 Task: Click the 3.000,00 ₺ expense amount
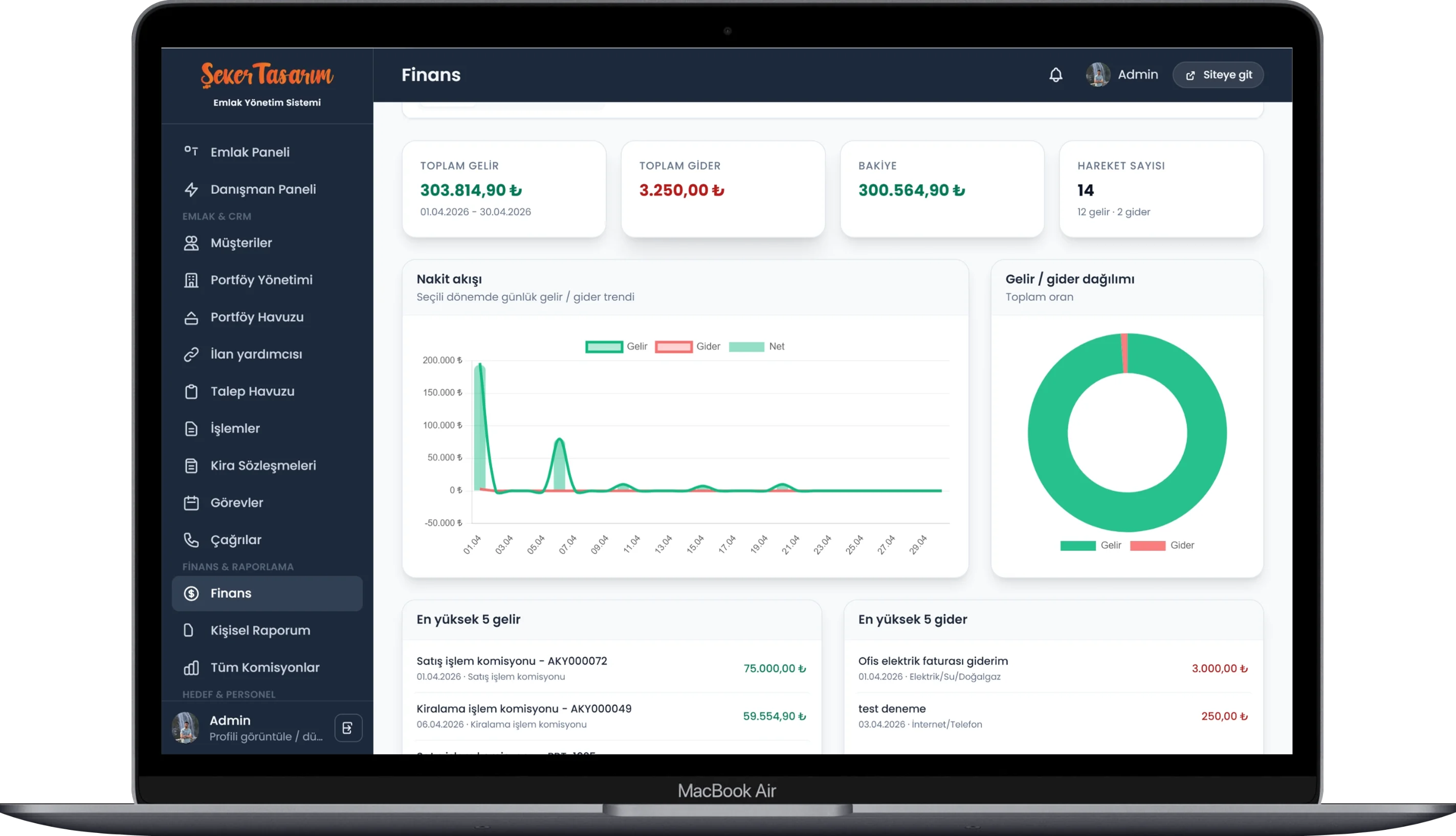(1220, 669)
